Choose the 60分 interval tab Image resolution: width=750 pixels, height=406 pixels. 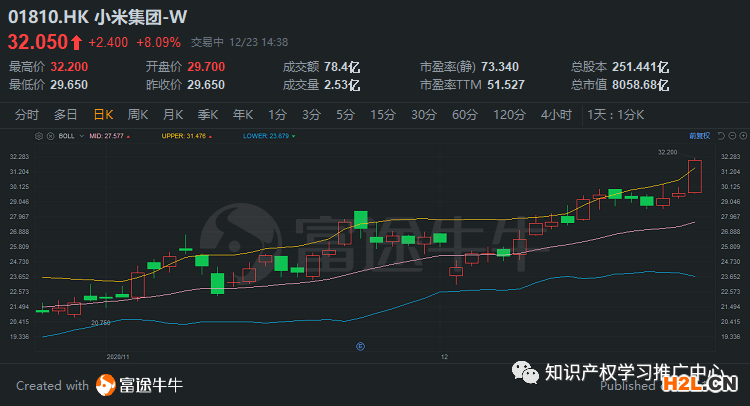click(465, 115)
